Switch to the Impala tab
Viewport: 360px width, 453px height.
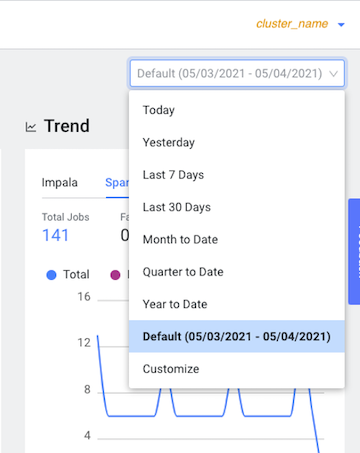click(60, 183)
